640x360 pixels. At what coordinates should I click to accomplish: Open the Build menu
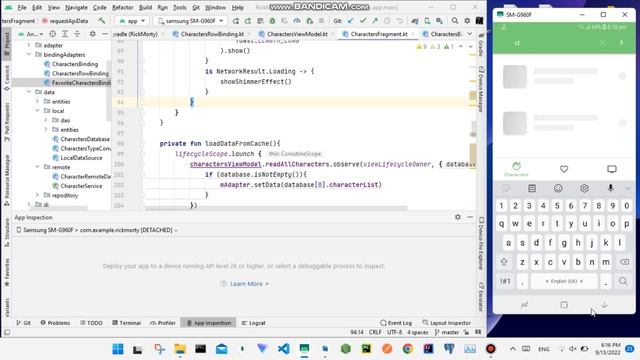[x=145, y=7]
